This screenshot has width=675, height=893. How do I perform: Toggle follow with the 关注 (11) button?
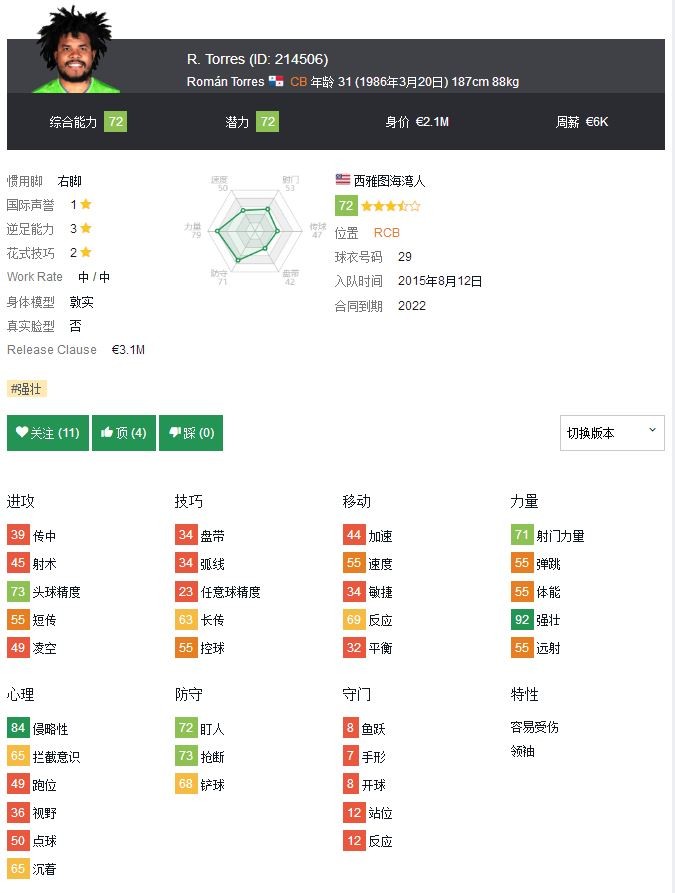(x=48, y=433)
